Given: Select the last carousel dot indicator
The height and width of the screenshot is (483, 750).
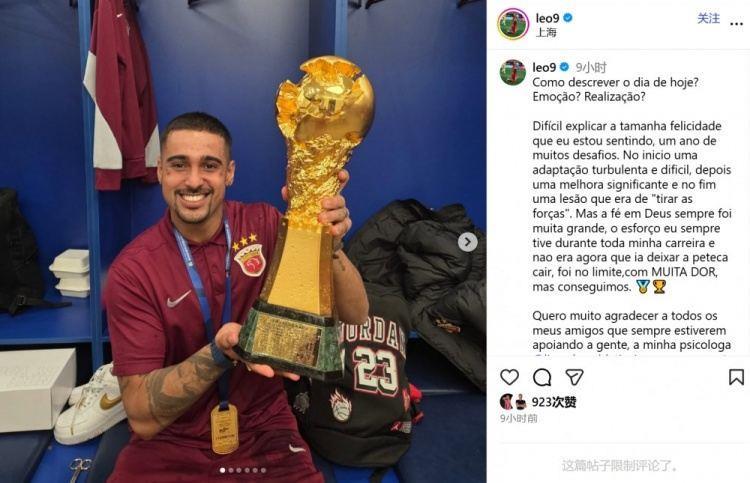Looking at the screenshot, I should point(264,471).
